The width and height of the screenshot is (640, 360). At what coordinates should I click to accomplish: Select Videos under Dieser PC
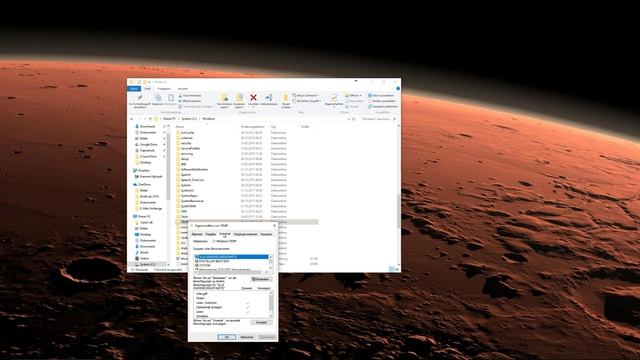(144, 258)
